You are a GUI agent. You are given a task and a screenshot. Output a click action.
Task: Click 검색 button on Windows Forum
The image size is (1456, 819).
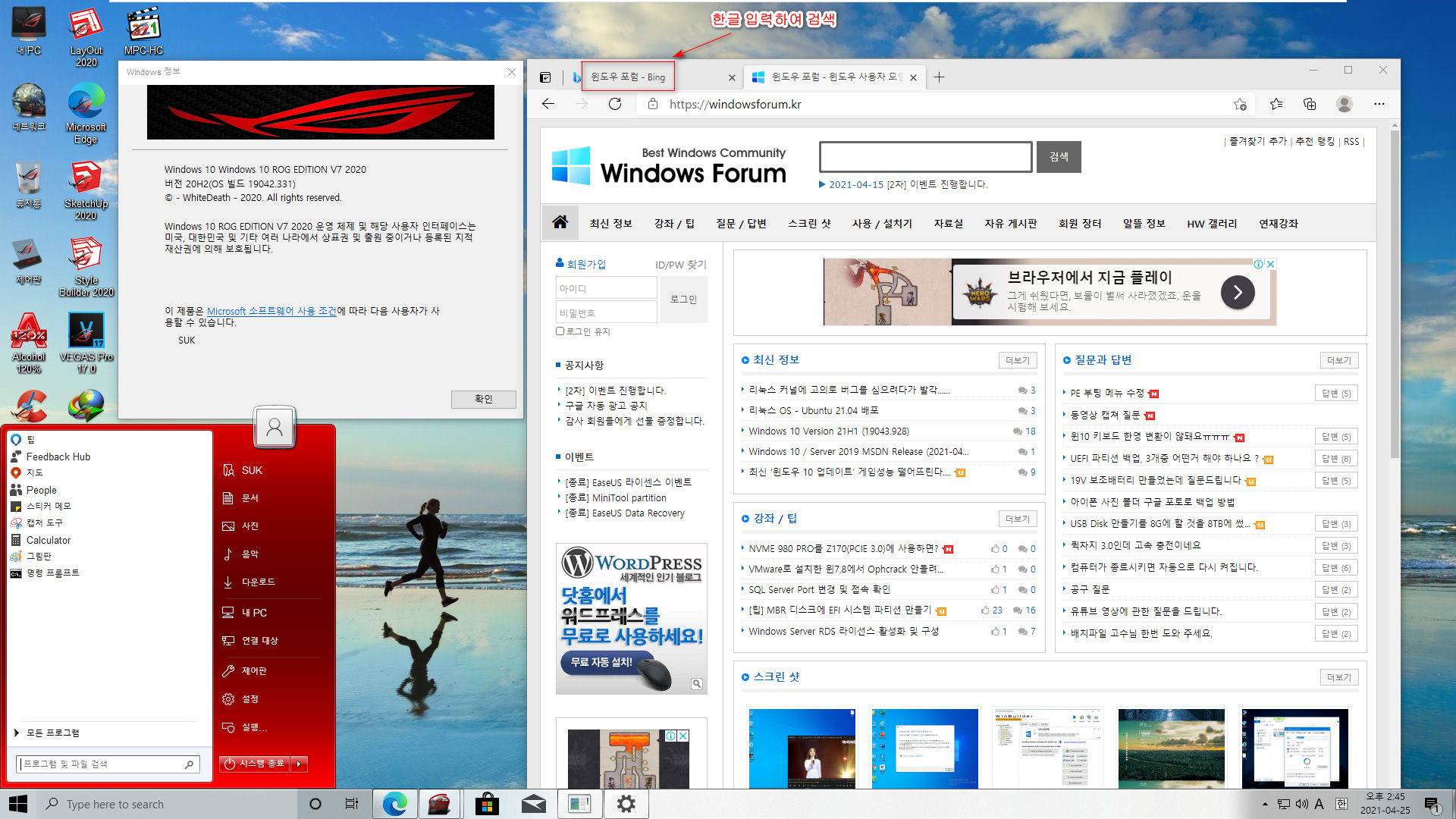pyautogui.click(x=1059, y=157)
